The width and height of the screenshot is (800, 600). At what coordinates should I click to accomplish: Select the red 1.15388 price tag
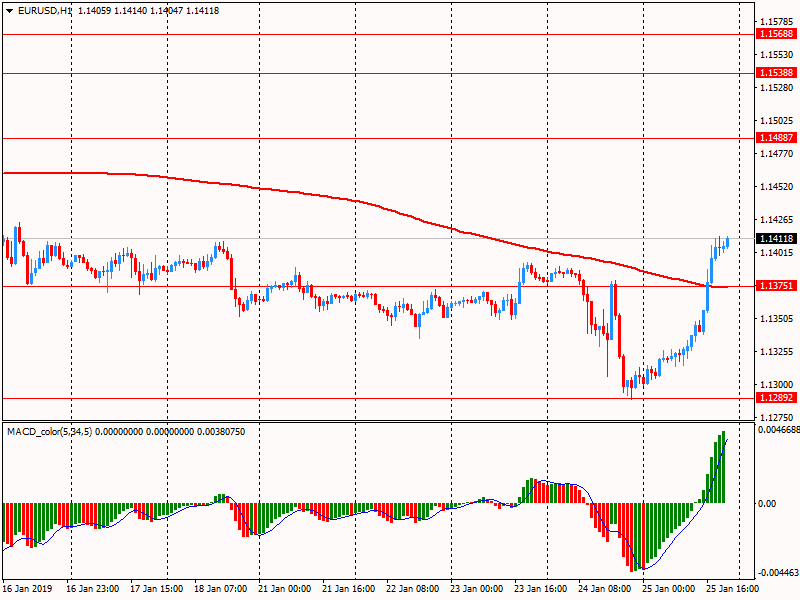coord(776,73)
